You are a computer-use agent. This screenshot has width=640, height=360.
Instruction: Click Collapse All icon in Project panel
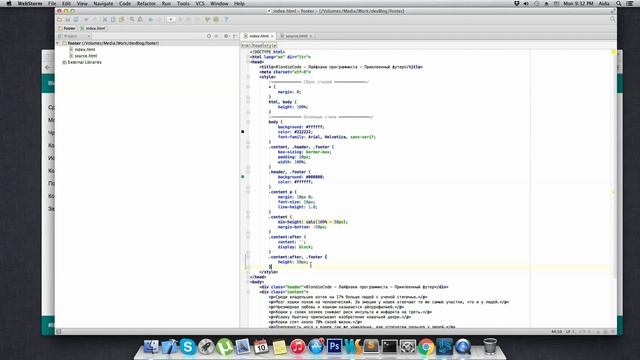tap(216, 36)
